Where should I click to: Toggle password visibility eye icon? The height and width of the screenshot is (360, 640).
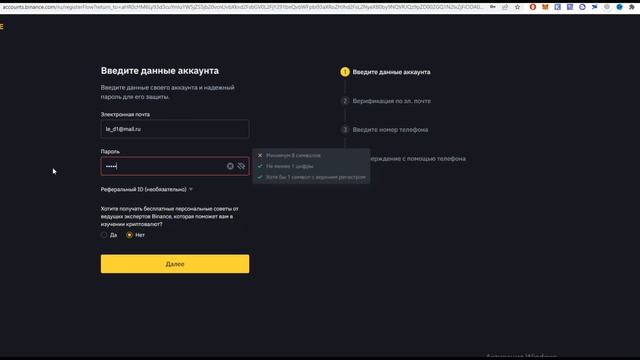tap(241, 166)
